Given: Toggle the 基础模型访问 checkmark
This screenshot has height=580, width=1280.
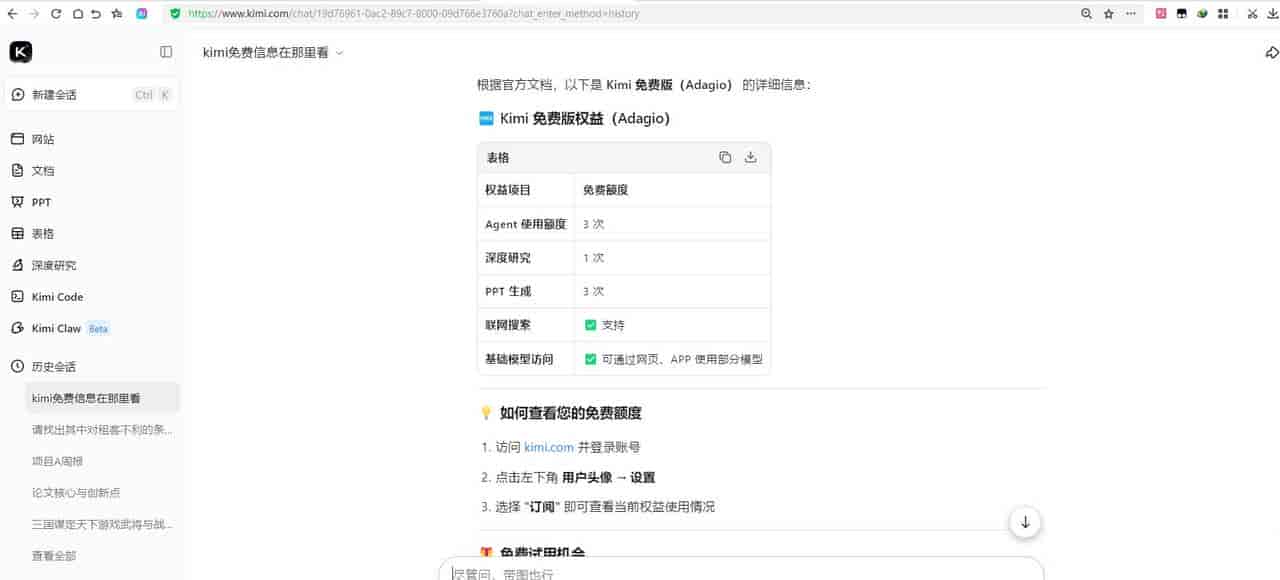Looking at the screenshot, I should click(590, 358).
